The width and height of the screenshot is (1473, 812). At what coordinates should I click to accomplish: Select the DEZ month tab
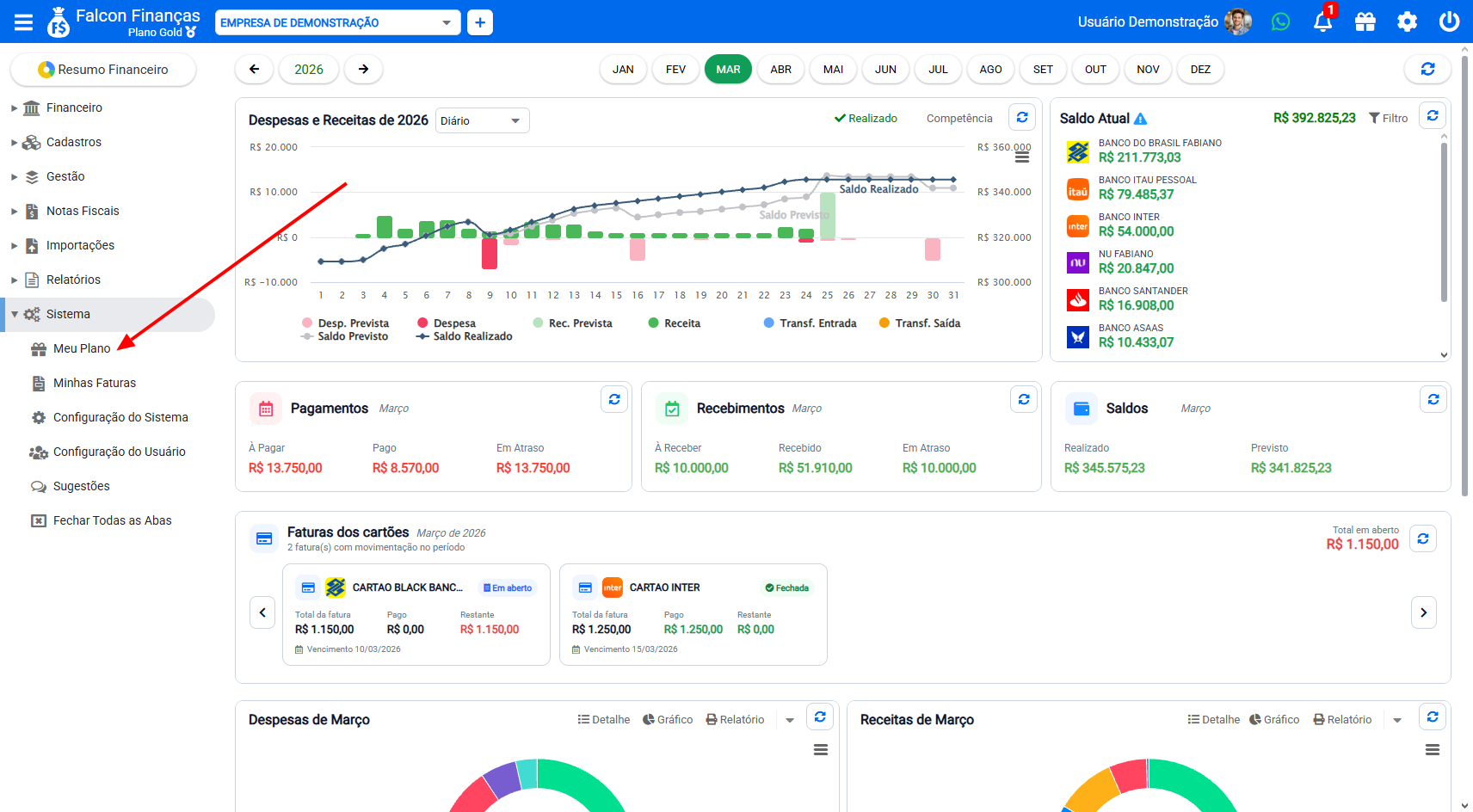tap(1200, 70)
